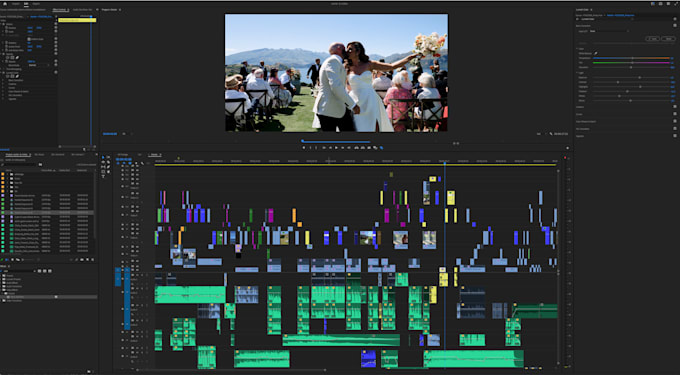The width and height of the screenshot is (680, 375).
Task: Select the Slip tool
Action: click(x=103, y=167)
